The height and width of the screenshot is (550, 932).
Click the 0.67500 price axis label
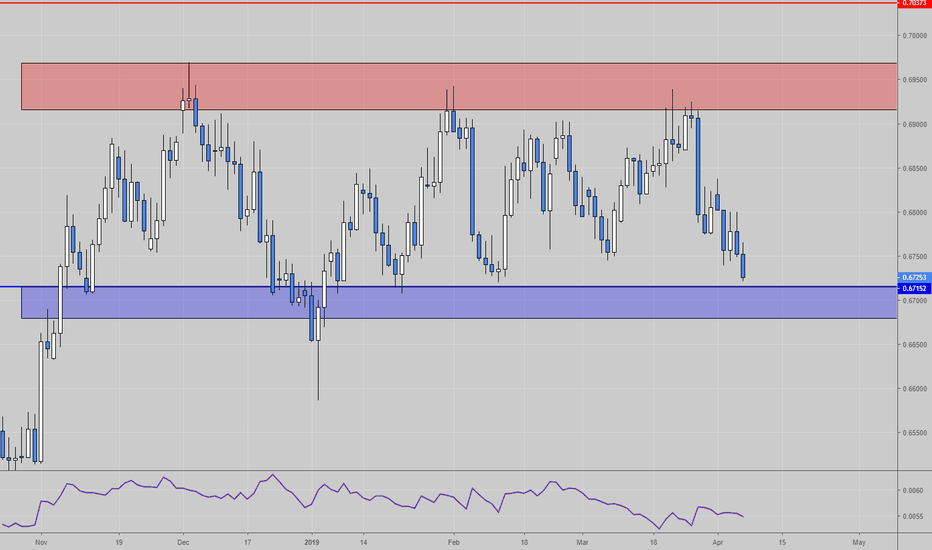(914, 256)
